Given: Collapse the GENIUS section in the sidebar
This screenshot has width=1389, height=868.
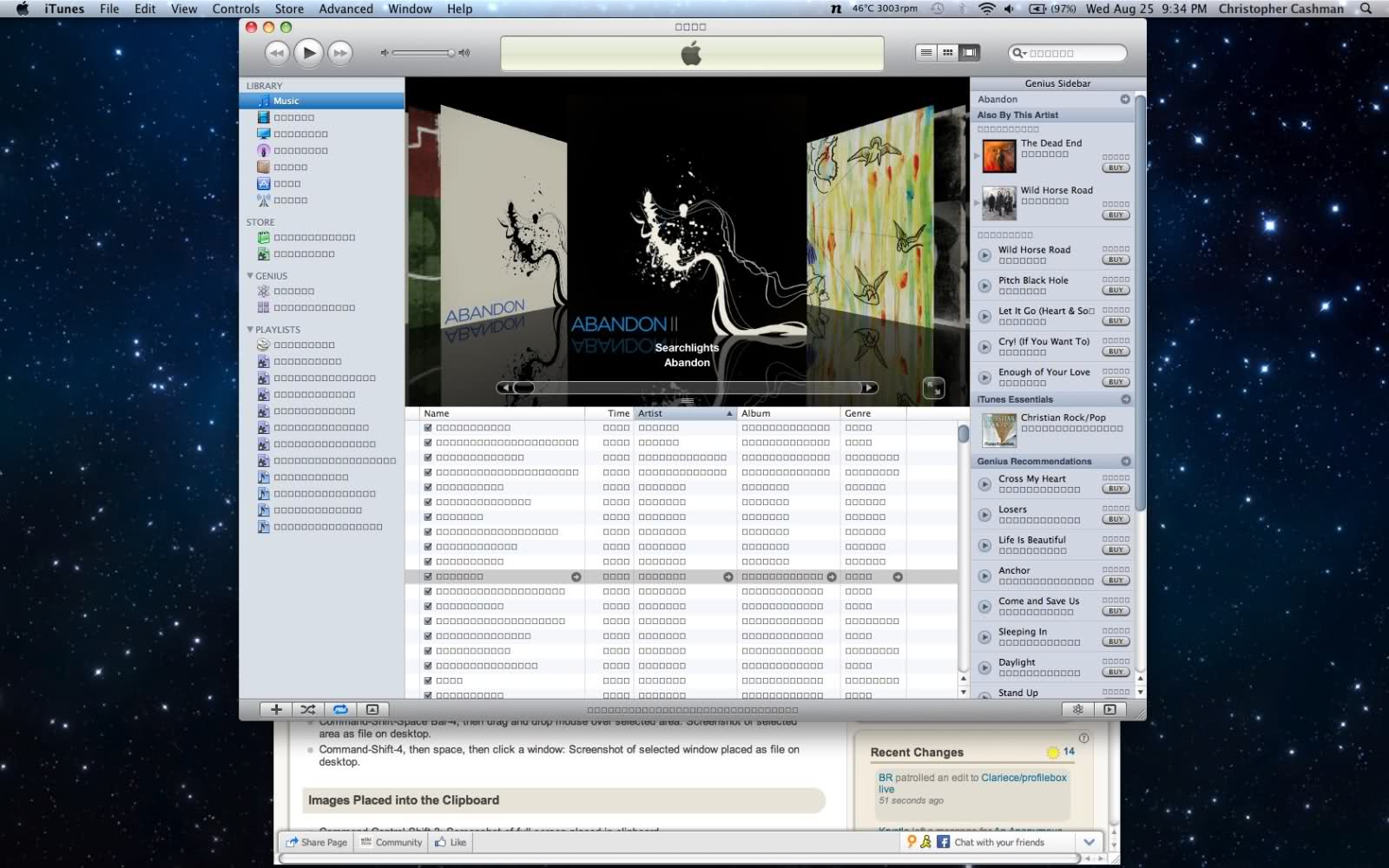Looking at the screenshot, I should click(250, 275).
